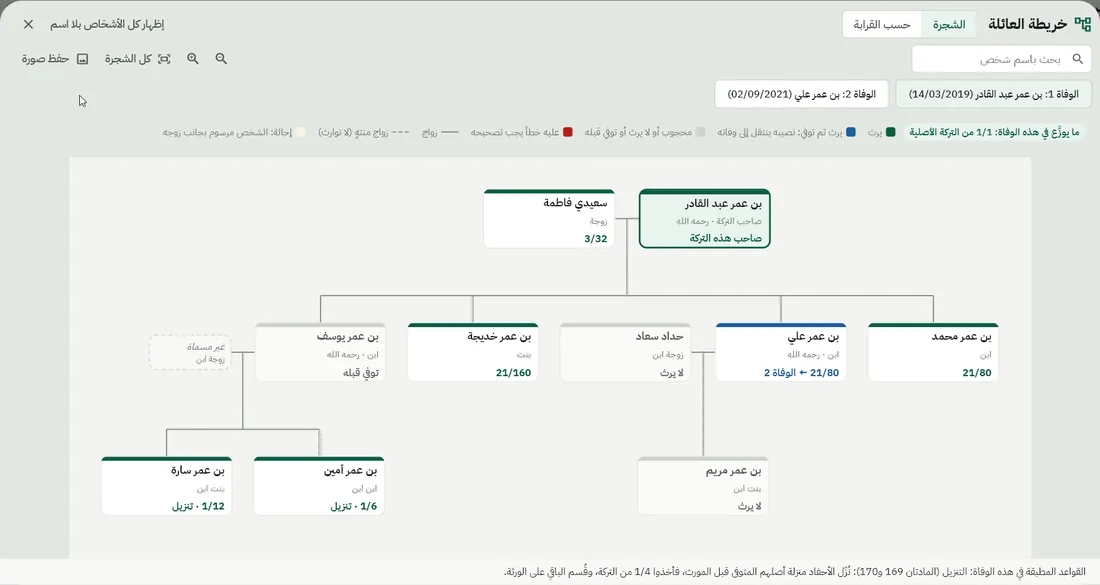This screenshot has height=585, width=1100.
Task: Select card بن عمر مريم
Action: pyautogui.click(x=703, y=486)
